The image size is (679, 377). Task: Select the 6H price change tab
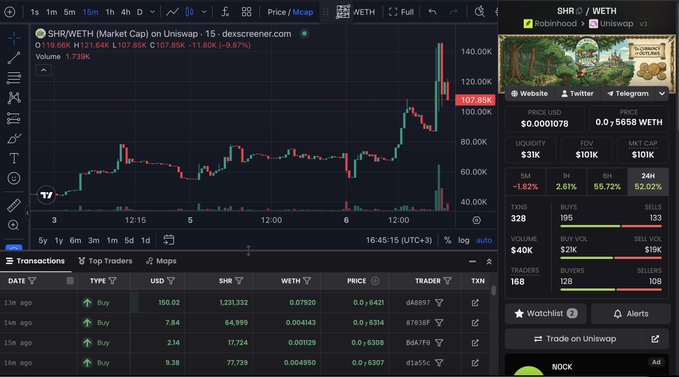pos(607,181)
